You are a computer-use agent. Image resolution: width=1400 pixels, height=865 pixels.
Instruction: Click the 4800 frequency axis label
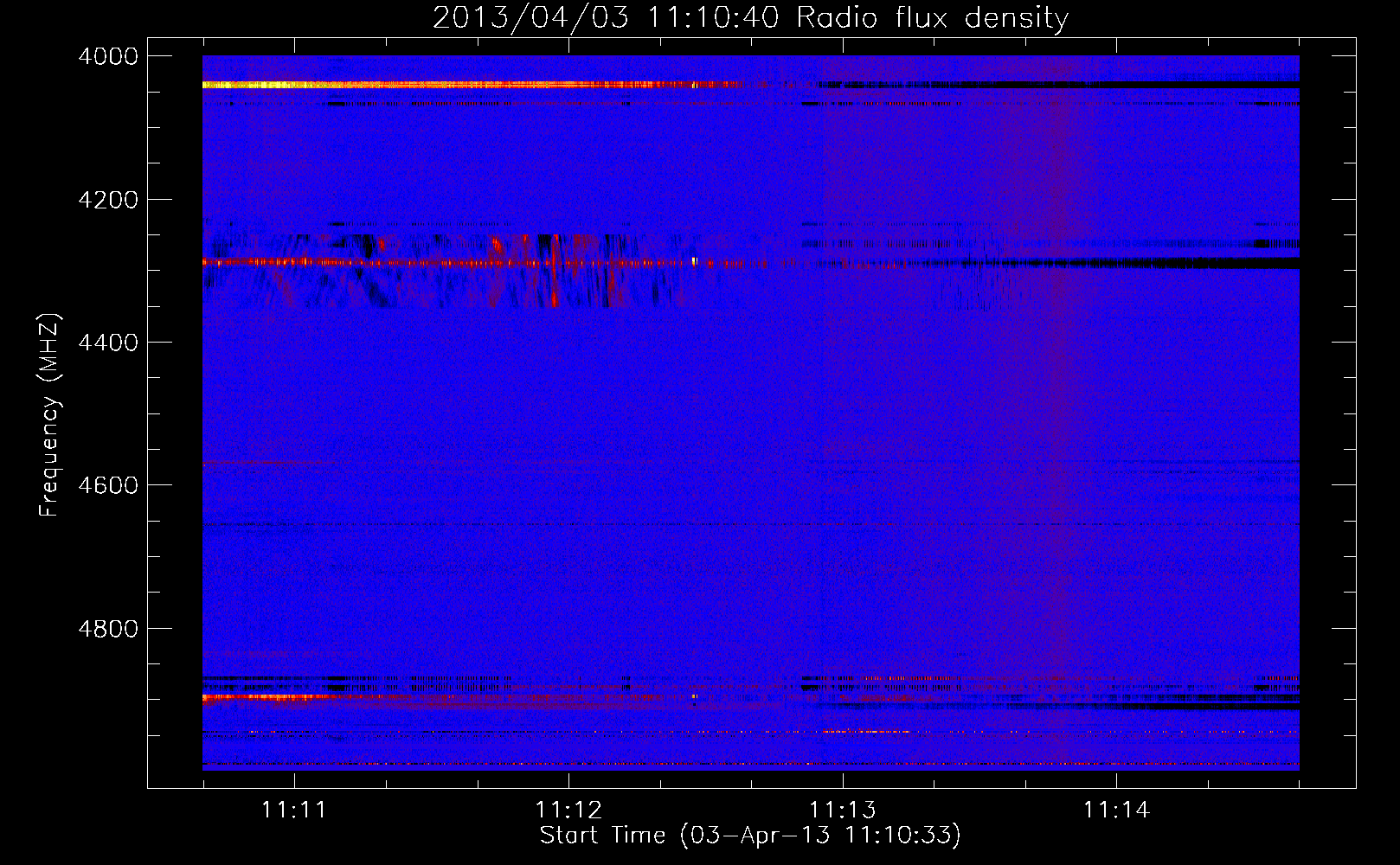(x=108, y=629)
